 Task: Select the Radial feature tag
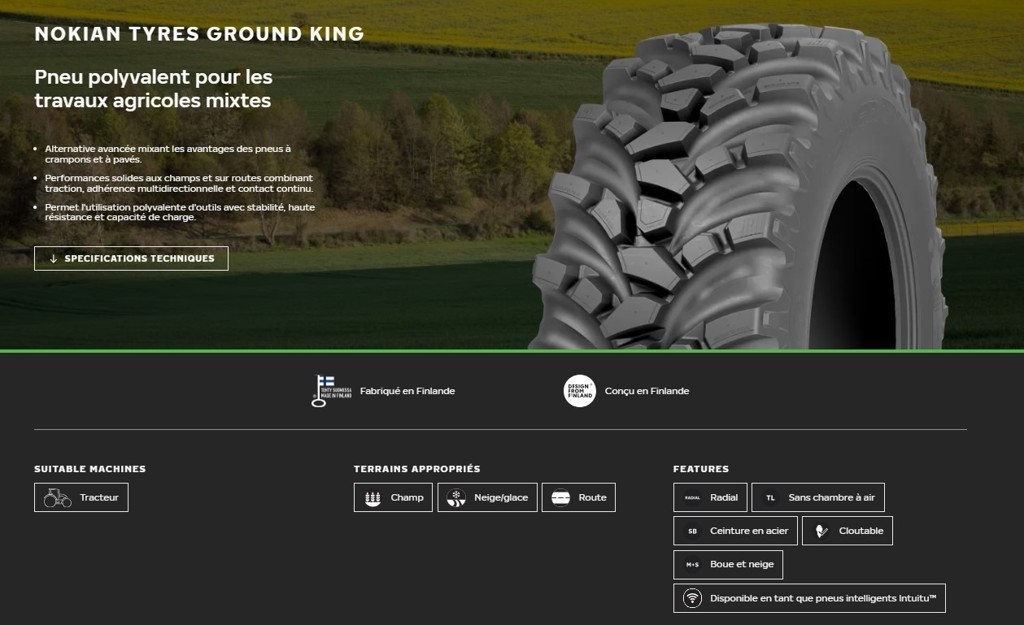[x=710, y=498]
